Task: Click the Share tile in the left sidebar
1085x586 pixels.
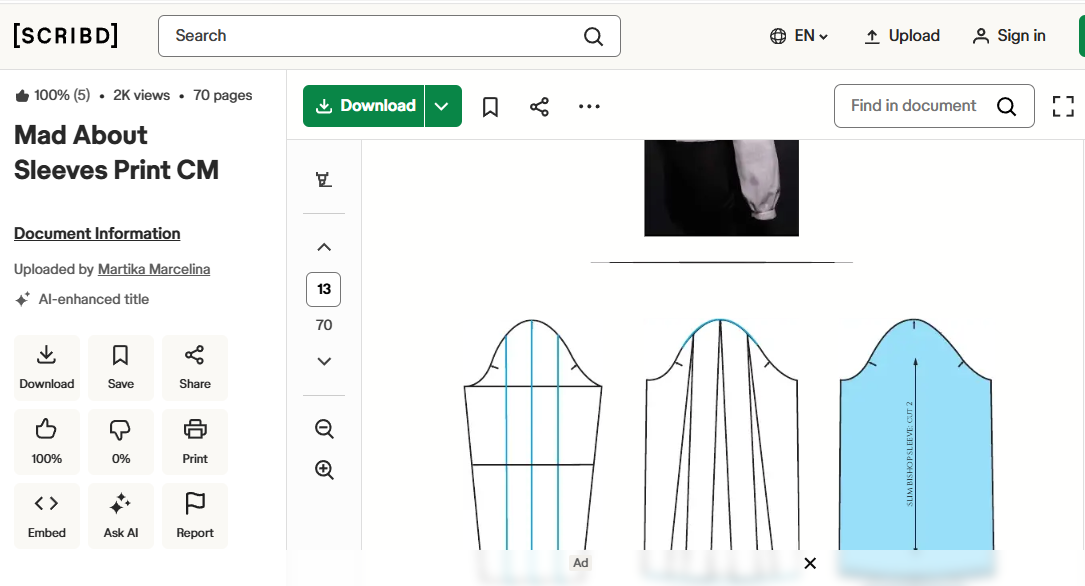Action: (194, 367)
